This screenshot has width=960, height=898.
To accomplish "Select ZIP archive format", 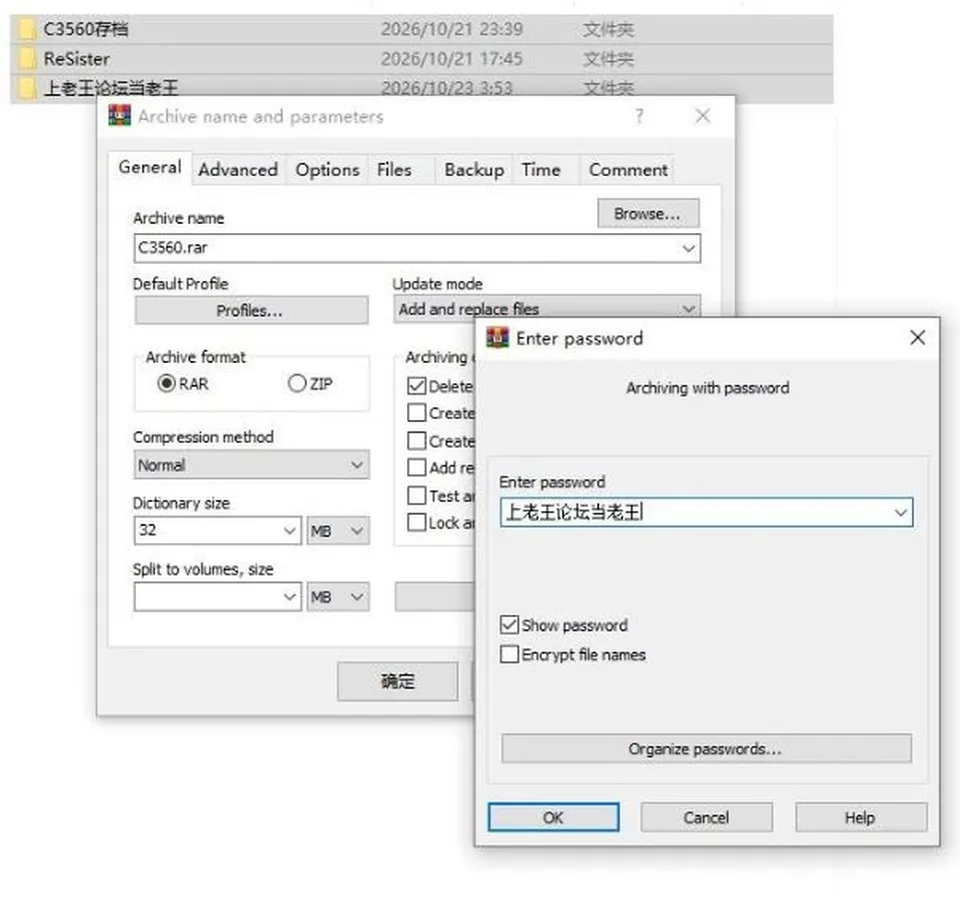I will 297,383.
